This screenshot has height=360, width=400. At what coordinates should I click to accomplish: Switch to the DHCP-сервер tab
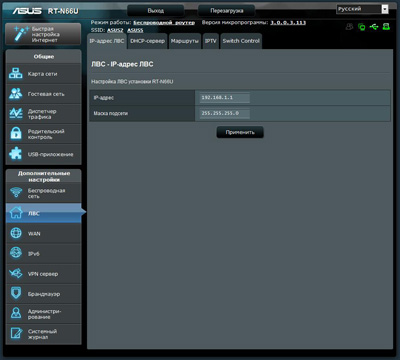pyautogui.click(x=147, y=41)
